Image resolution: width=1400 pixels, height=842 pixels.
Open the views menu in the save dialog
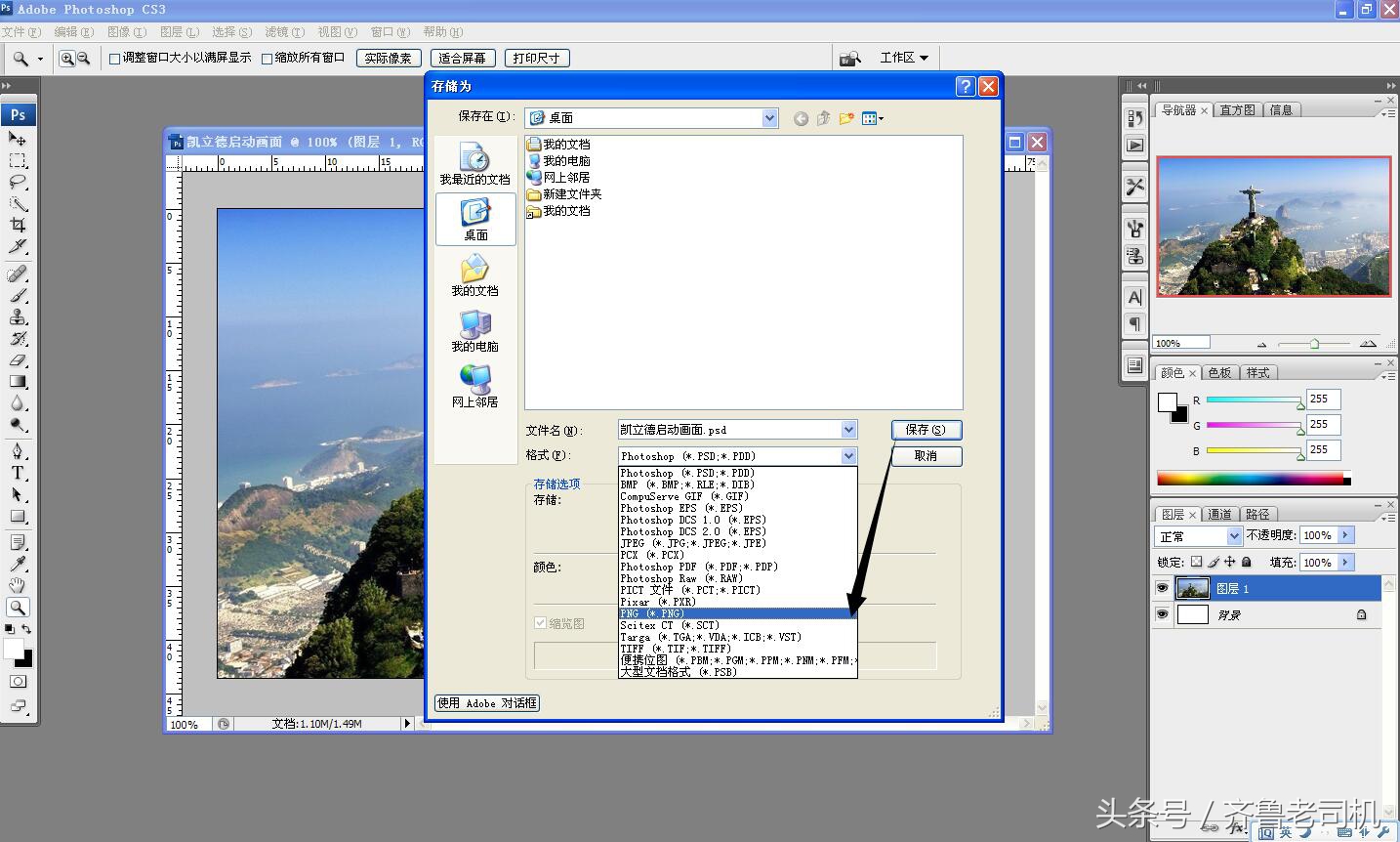pos(873,118)
